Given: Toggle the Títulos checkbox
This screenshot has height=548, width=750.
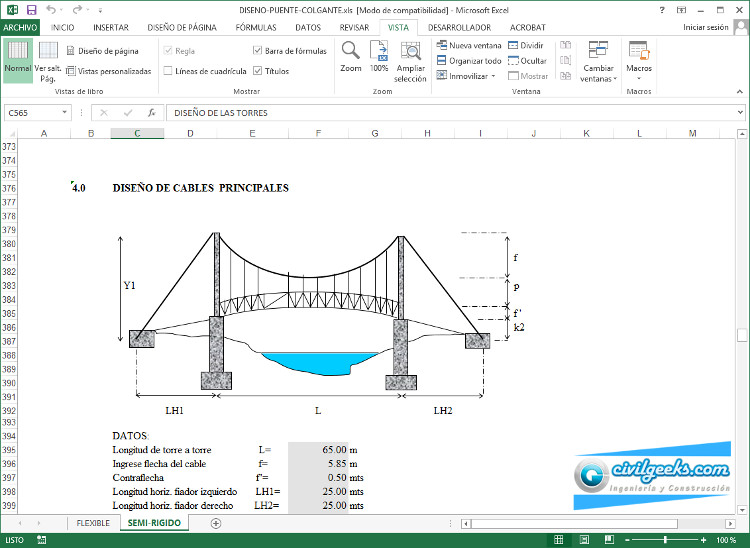Looking at the screenshot, I should coord(258,71).
